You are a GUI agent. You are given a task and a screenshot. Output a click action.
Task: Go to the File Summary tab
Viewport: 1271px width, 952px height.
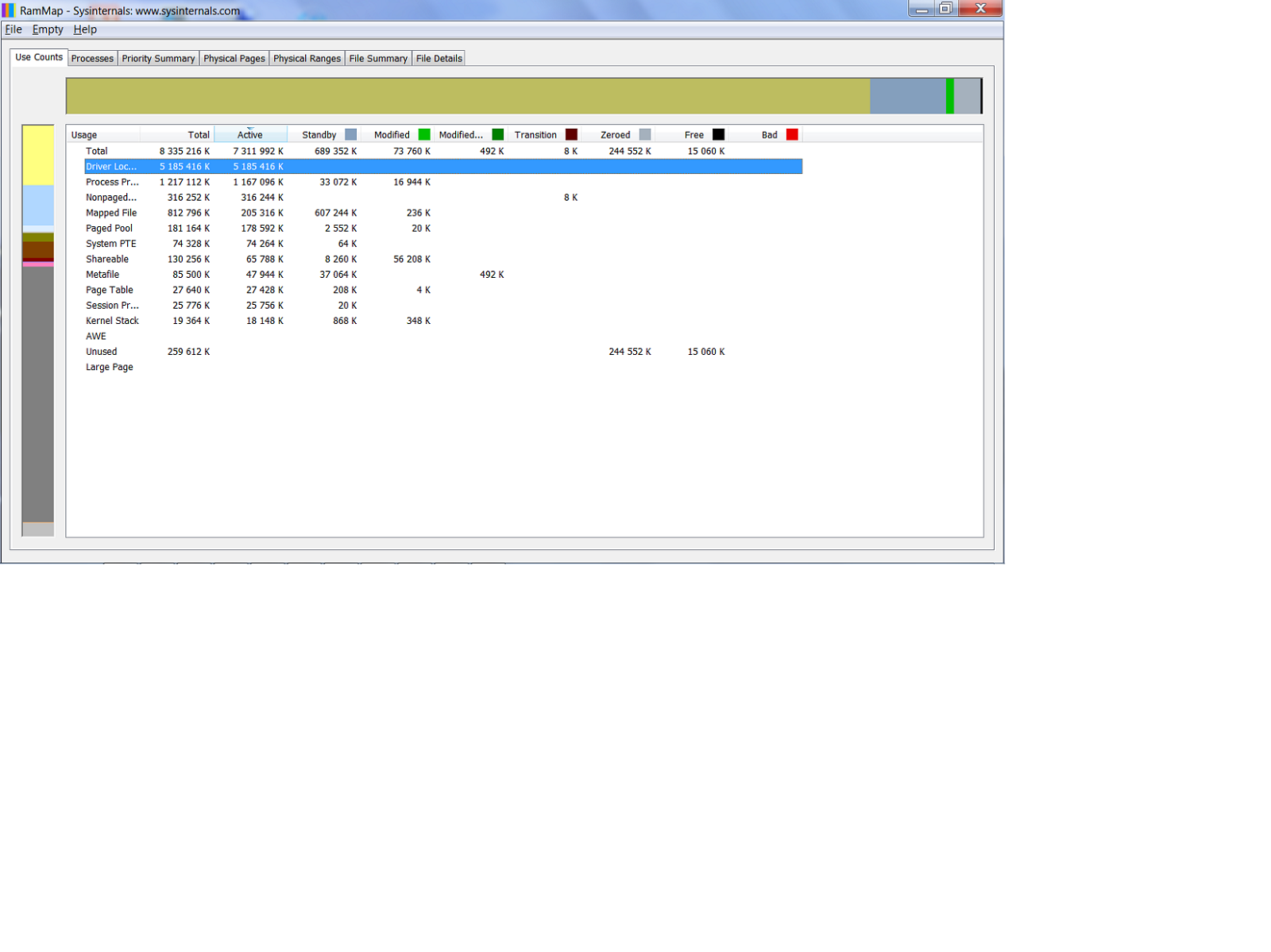click(x=378, y=59)
